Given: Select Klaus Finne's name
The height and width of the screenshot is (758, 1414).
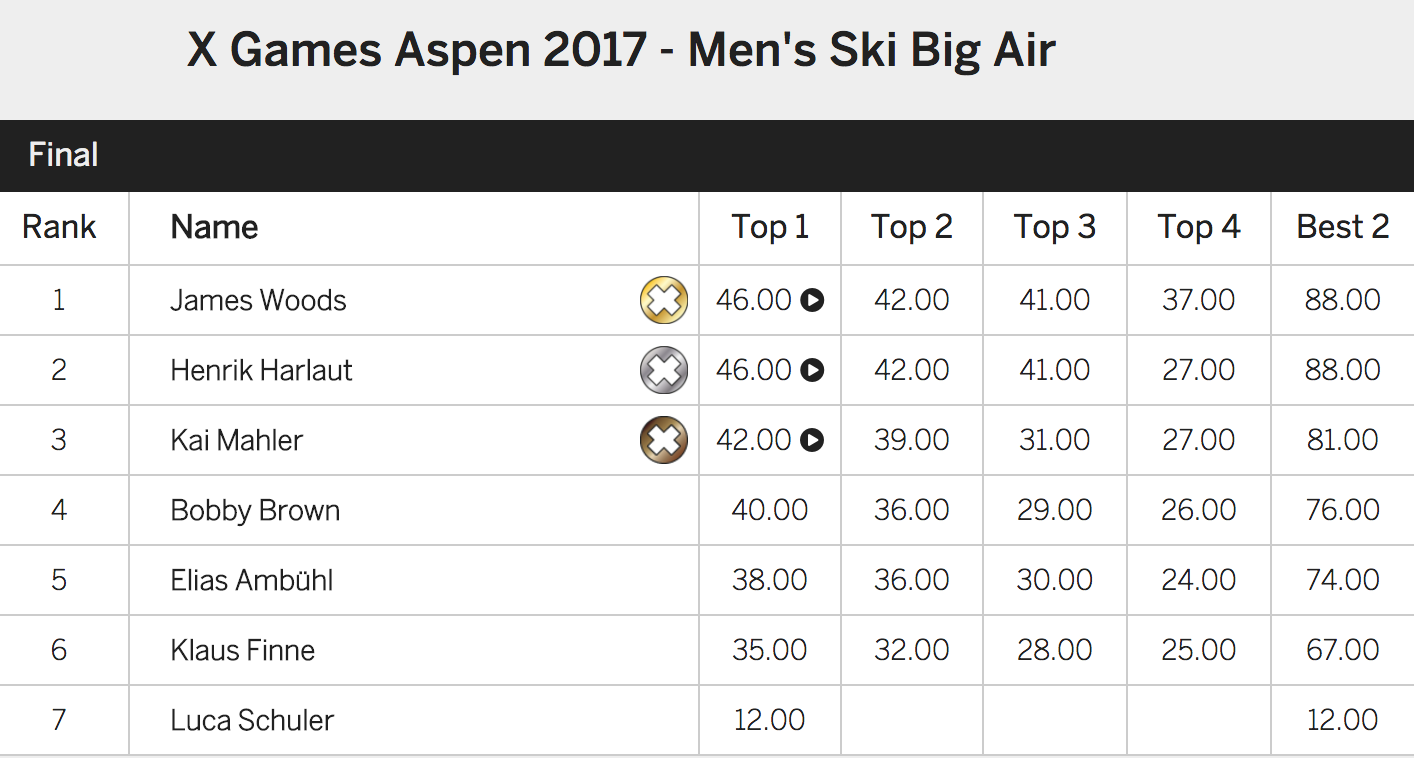Looking at the screenshot, I should [242, 650].
